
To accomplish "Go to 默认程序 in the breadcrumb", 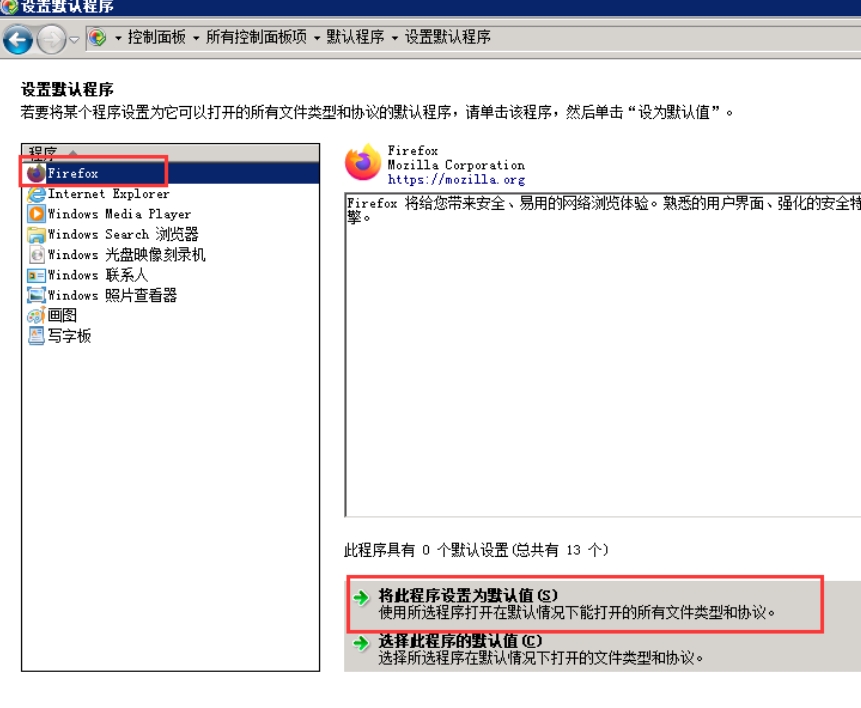I will 355,37.
